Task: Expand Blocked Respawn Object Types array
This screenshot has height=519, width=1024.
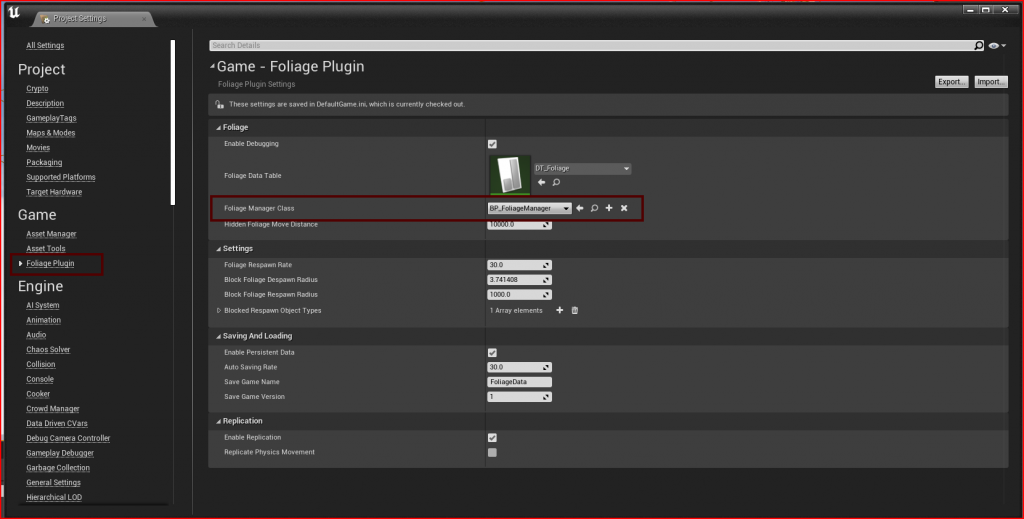Action: point(219,311)
